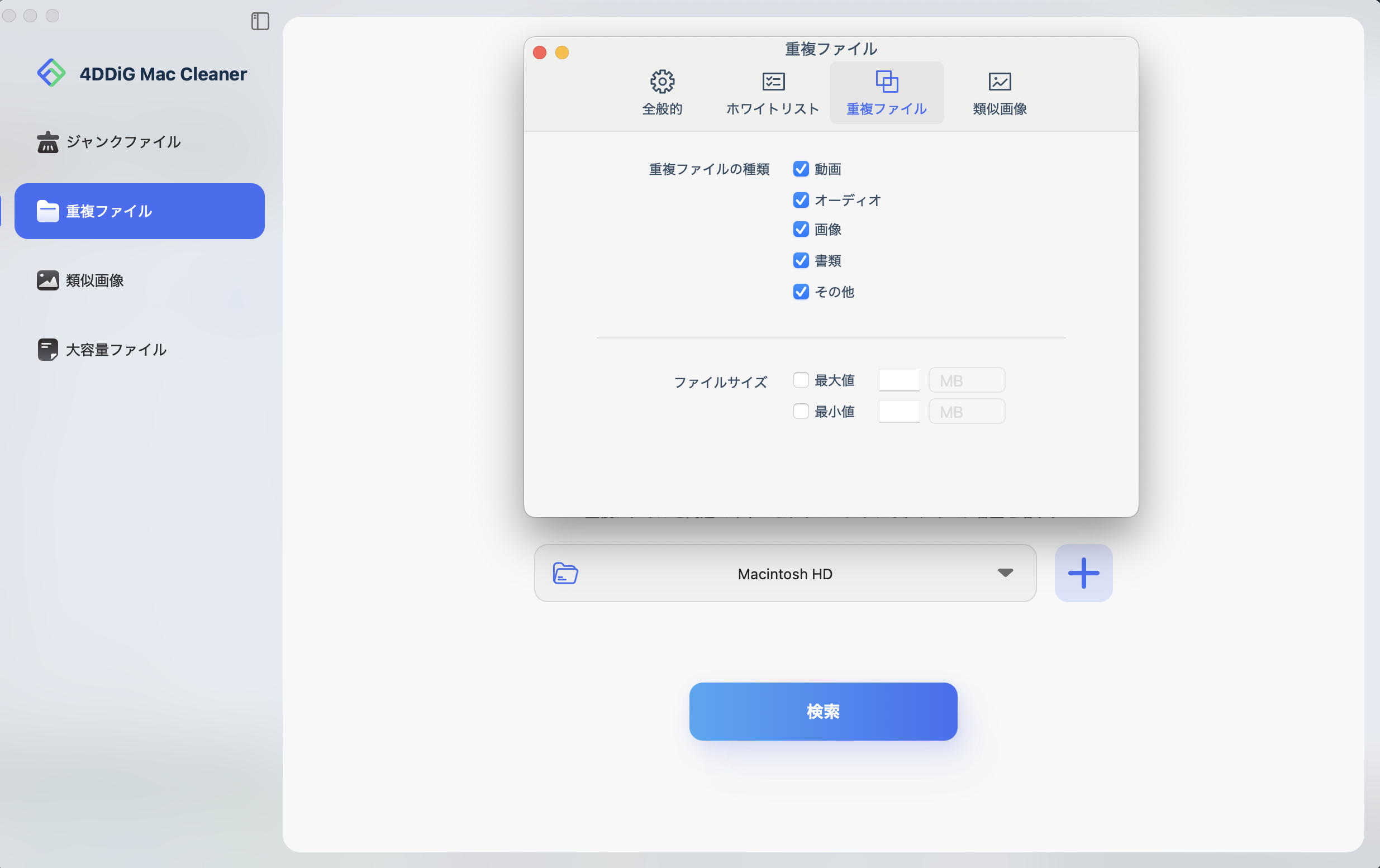Enable the 最大値 file size filter
1380x868 pixels.
tap(801, 380)
